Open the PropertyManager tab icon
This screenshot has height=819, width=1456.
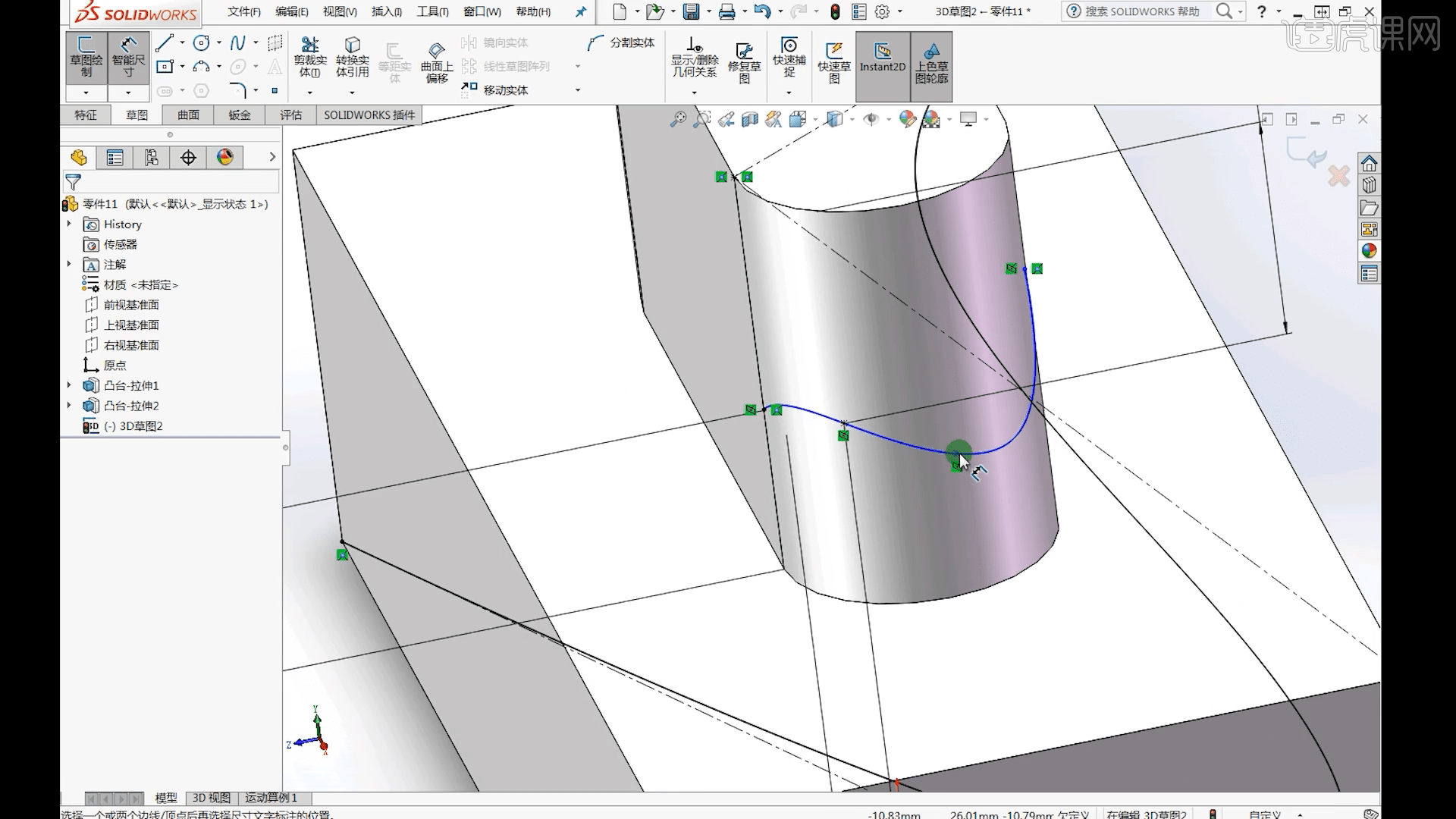click(x=115, y=158)
